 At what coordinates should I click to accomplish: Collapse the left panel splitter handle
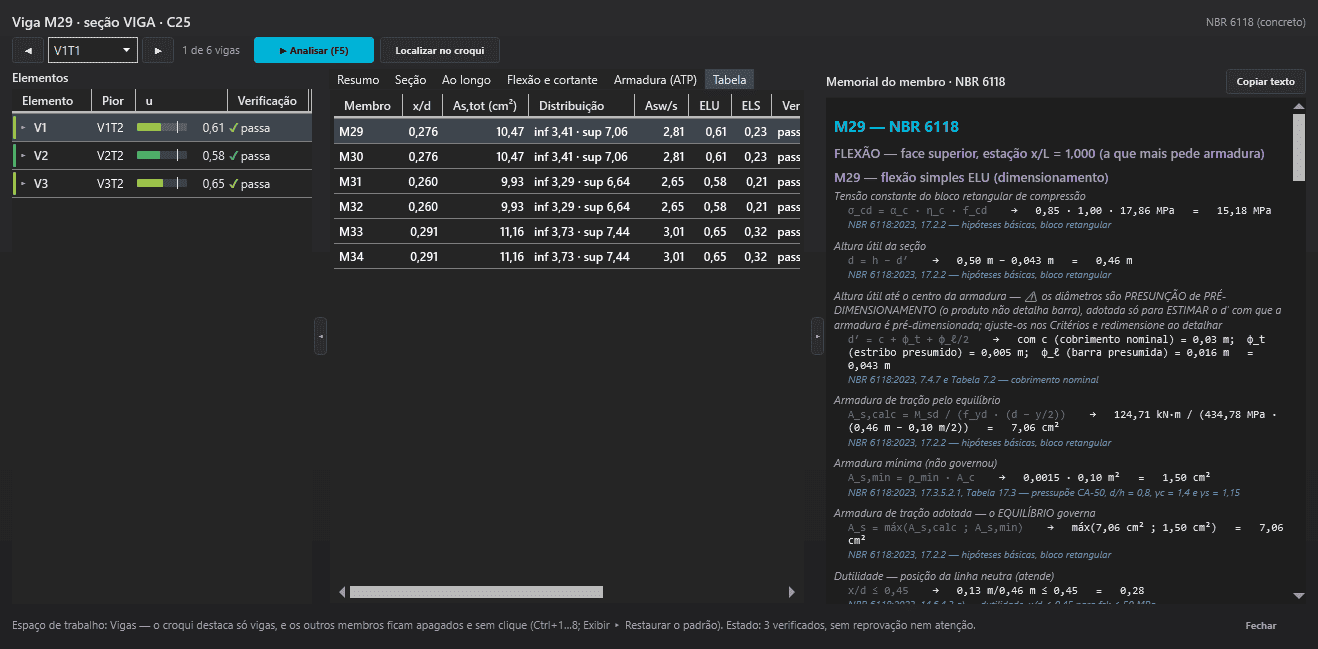[320, 337]
